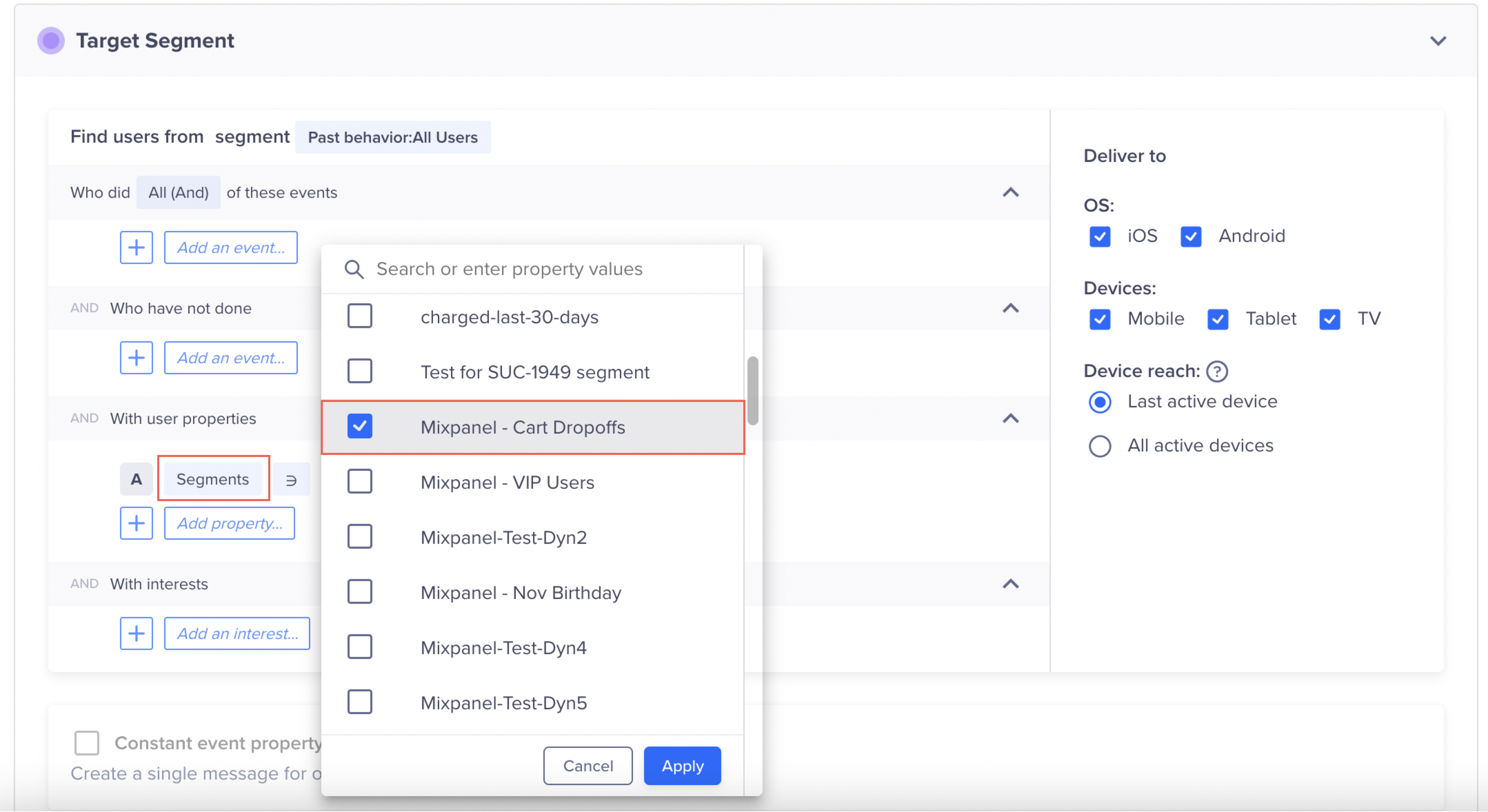The width and height of the screenshot is (1488, 812).
Task: Collapse the With user properties section
Action: (1011, 419)
